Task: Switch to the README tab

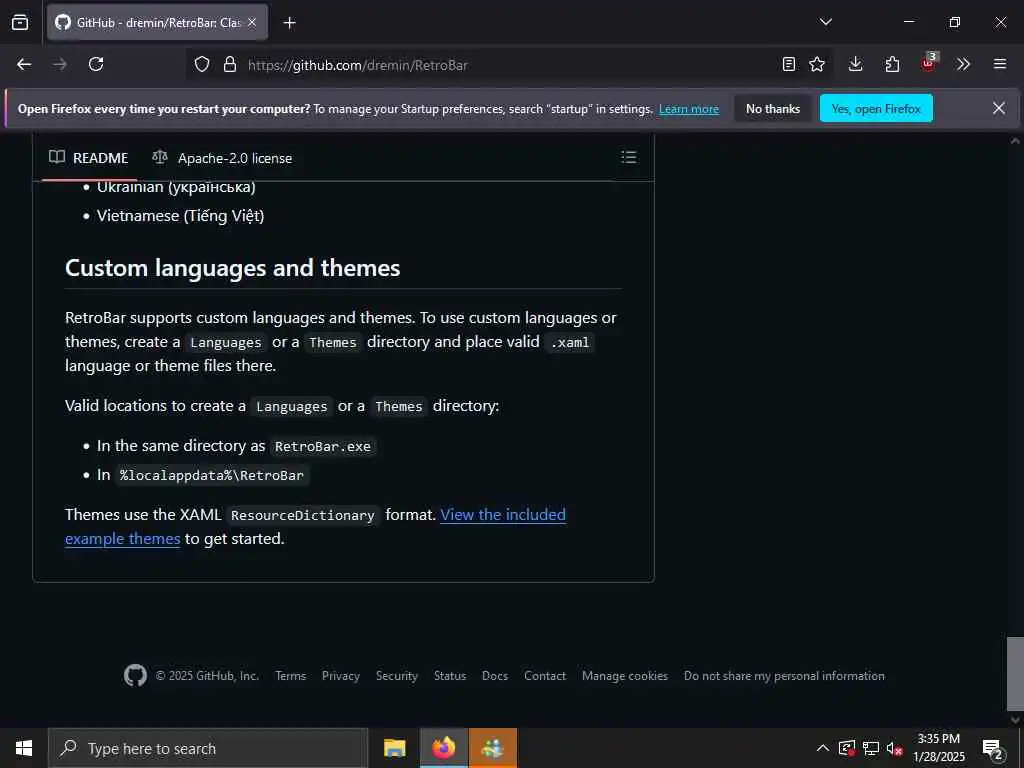Action: coord(89,158)
